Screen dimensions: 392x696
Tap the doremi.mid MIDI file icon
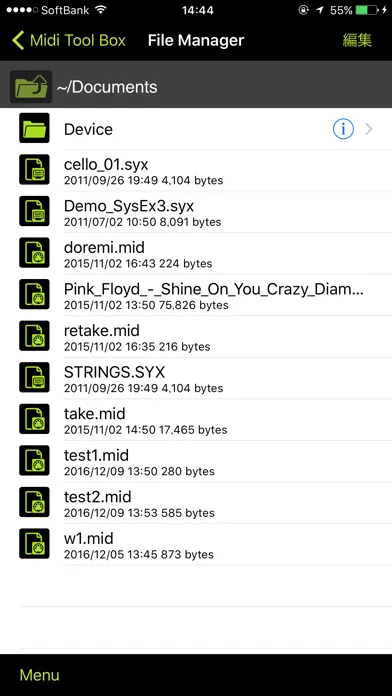click(x=34, y=253)
